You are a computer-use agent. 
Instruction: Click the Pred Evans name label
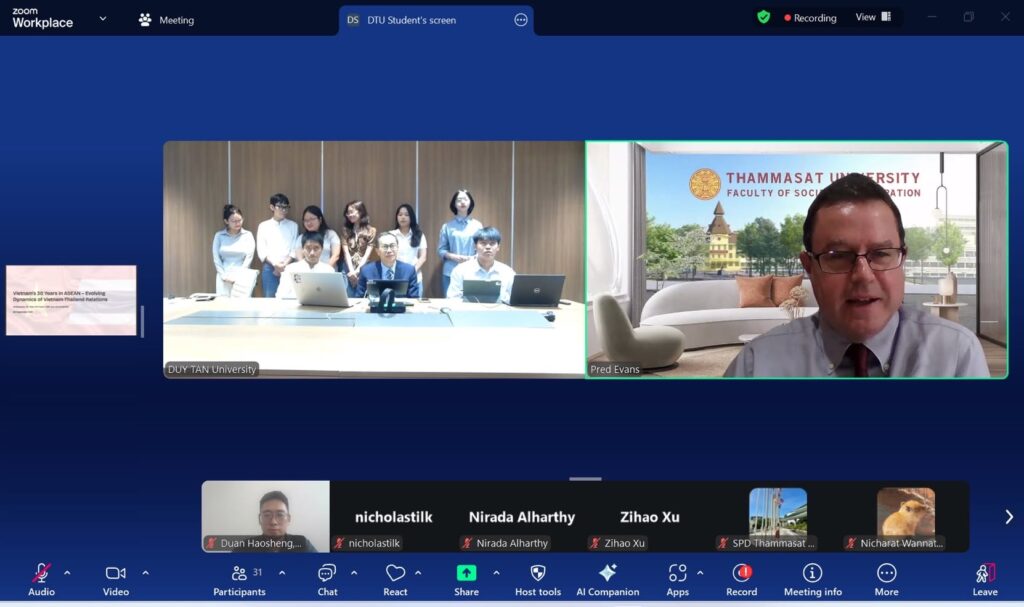pos(615,369)
